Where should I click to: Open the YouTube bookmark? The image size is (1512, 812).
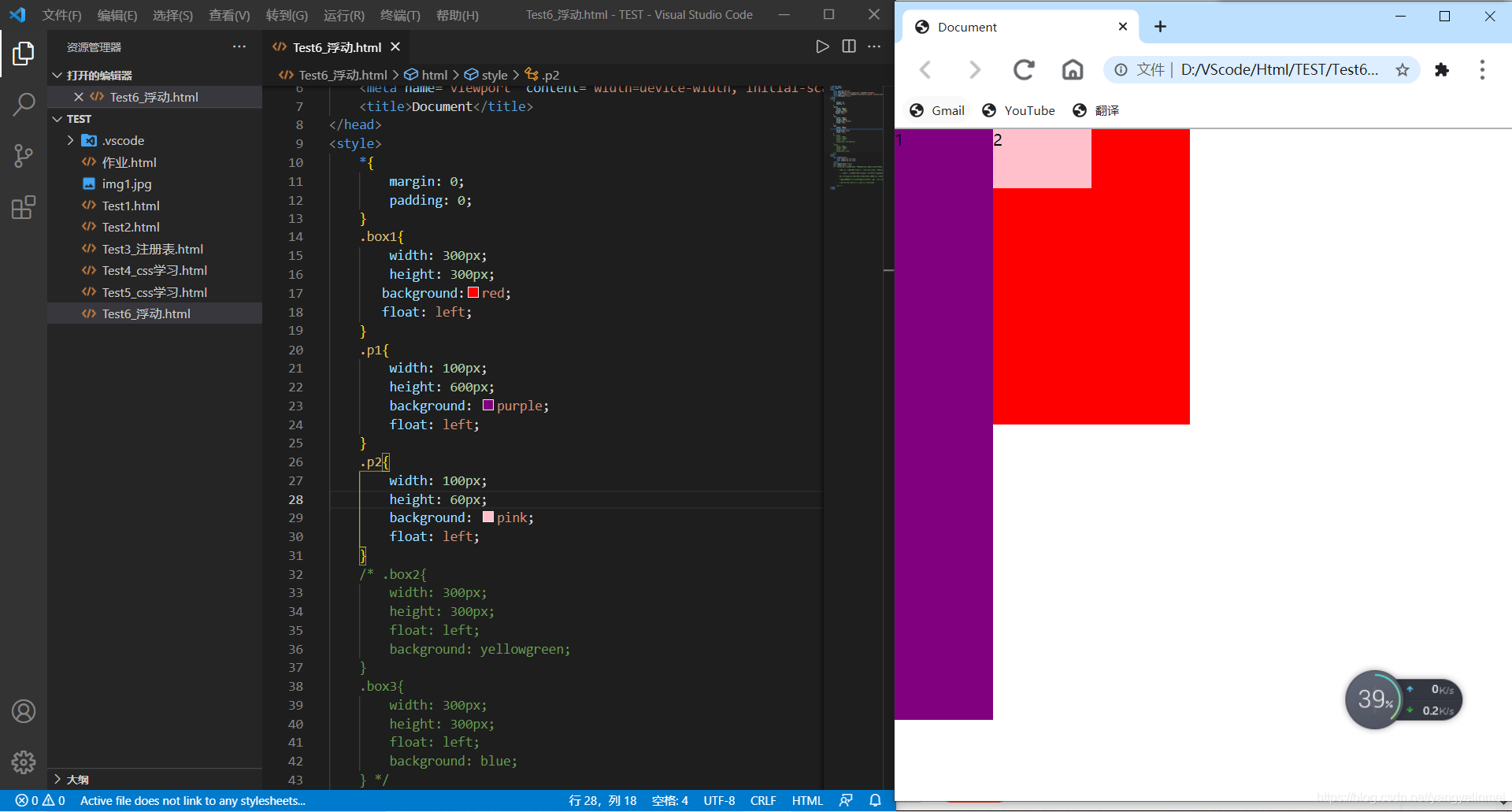point(1018,110)
